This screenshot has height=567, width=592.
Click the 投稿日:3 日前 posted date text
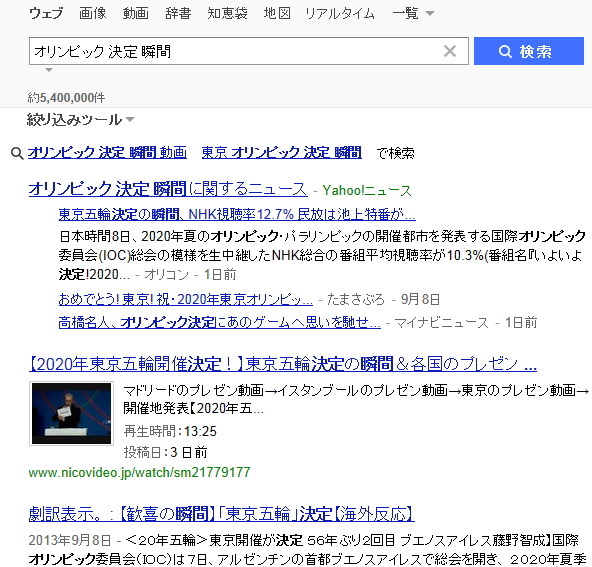coord(165,452)
